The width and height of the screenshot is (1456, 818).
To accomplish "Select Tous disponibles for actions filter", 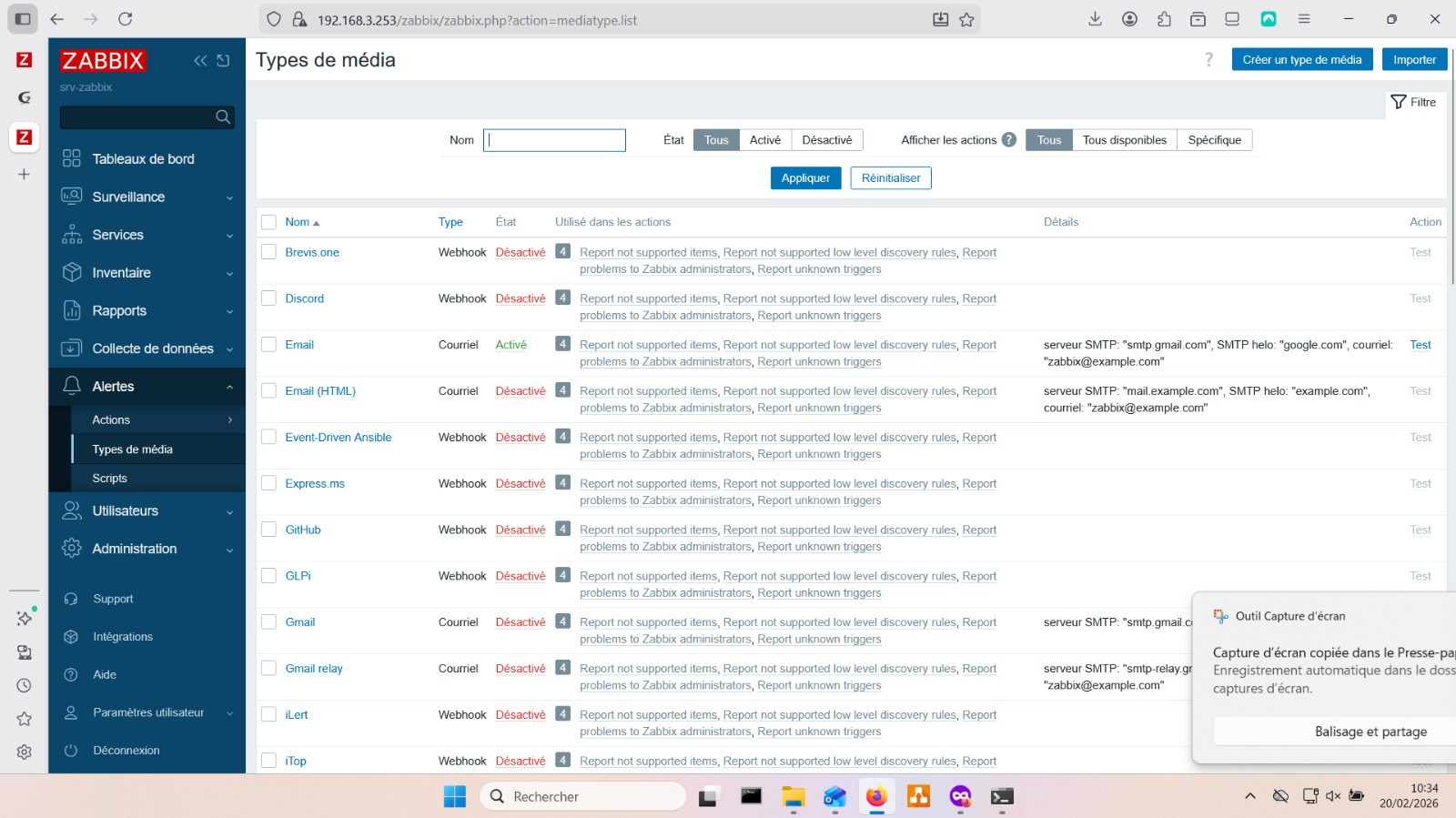I will point(1125,140).
